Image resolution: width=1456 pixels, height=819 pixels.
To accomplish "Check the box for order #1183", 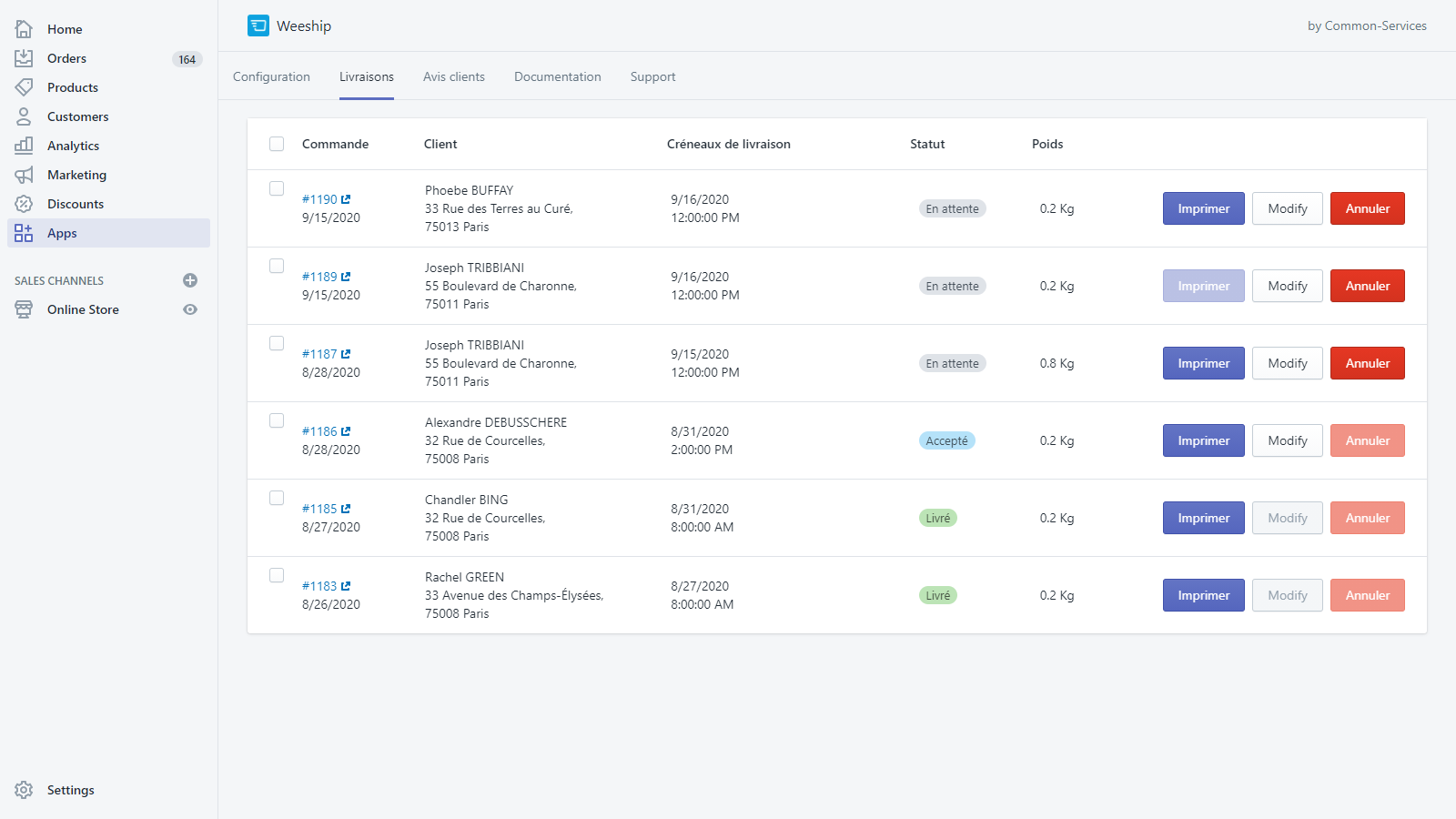I will [x=277, y=575].
